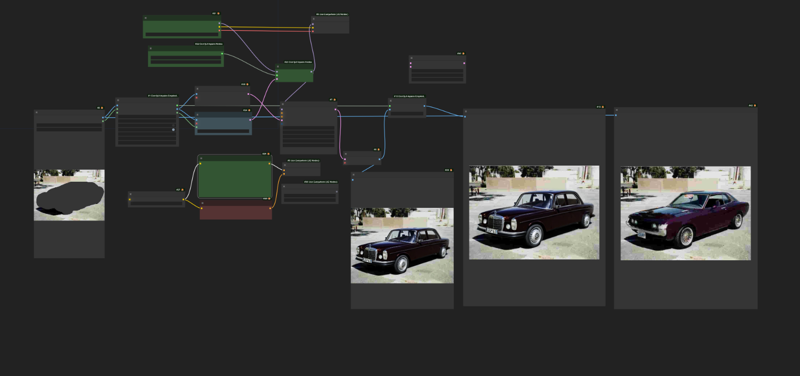Click the pink output port on the isolated top-right node
This screenshot has height=376, width=800.
click(x=464, y=63)
